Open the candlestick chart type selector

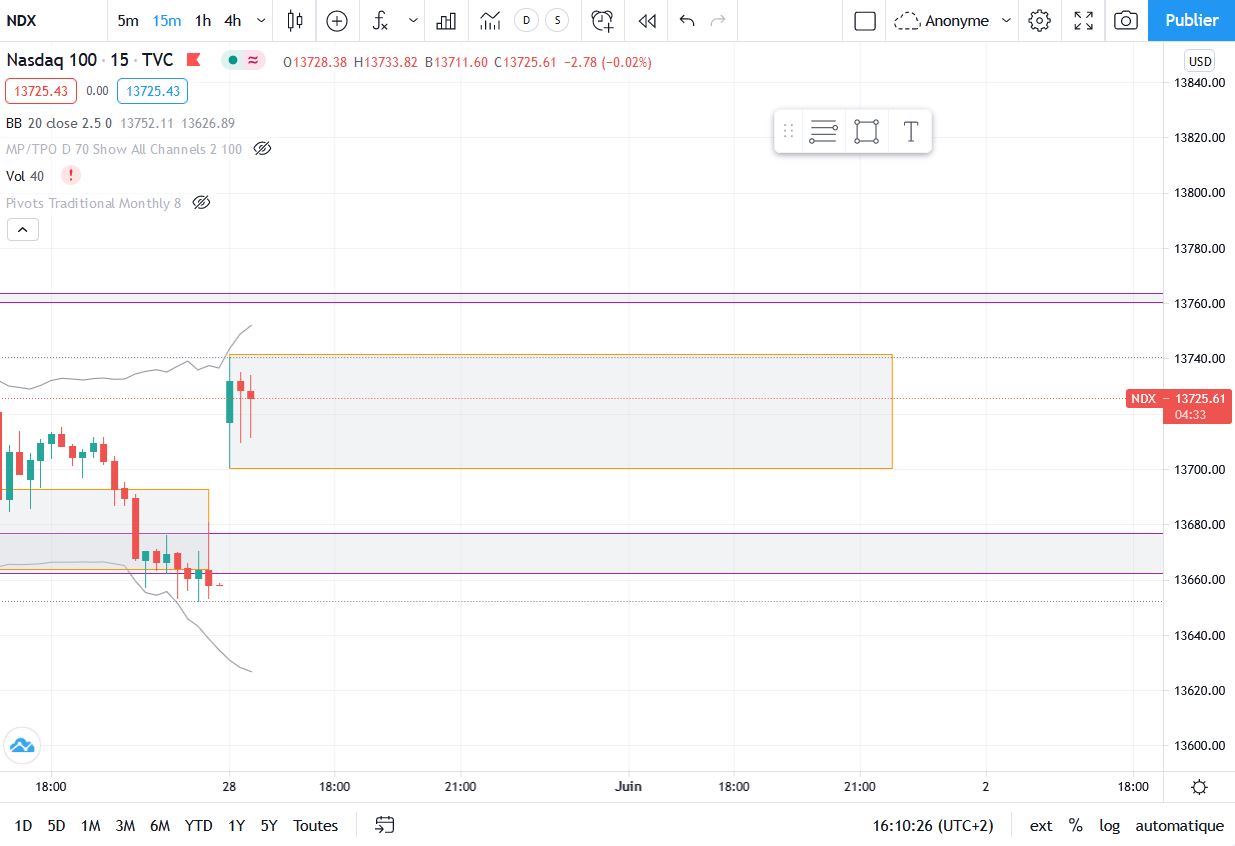(295, 20)
